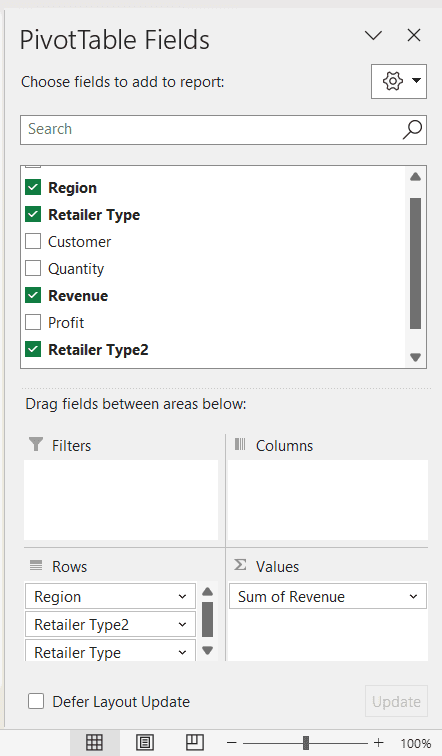Open dropdown for Sum of Revenue
Screen dimensions: 442x756
point(413,596)
